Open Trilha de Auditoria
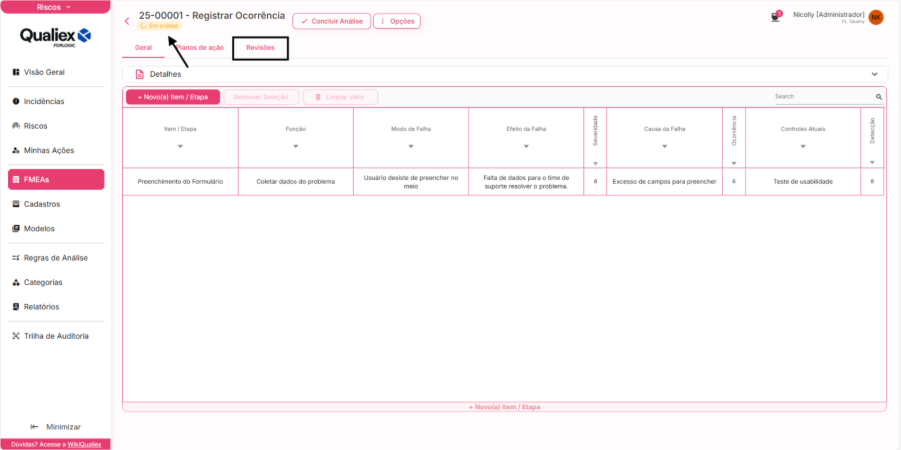This screenshot has height=450, width=901. (x=56, y=336)
